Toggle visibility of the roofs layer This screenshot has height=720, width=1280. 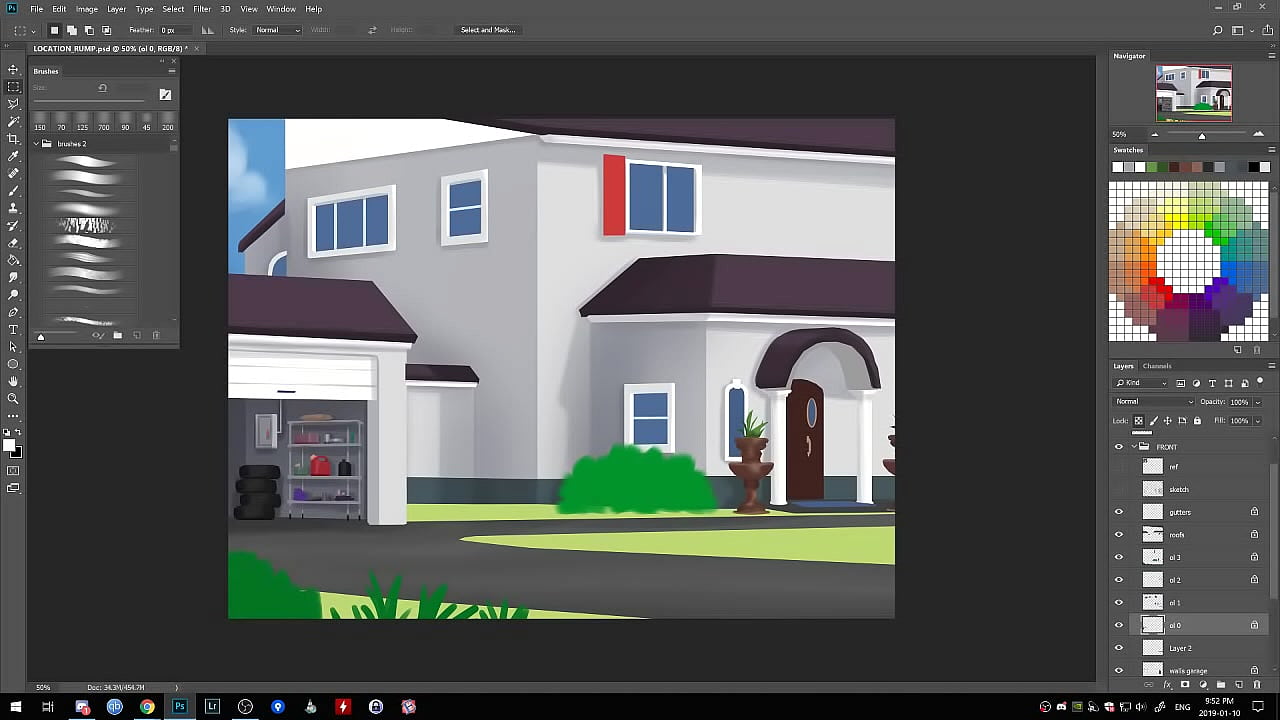click(x=1119, y=535)
